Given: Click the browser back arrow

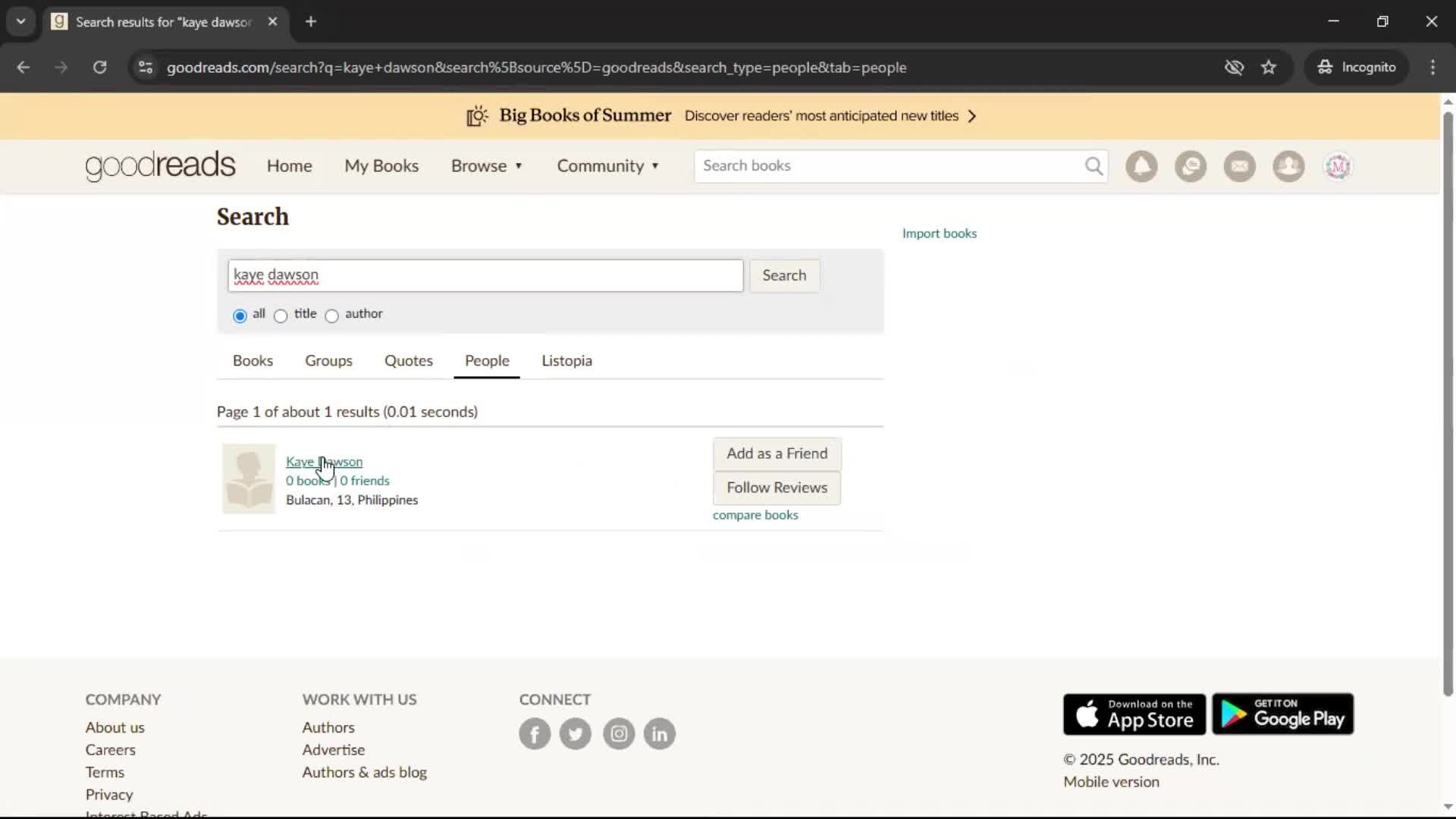Looking at the screenshot, I should (x=24, y=67).
